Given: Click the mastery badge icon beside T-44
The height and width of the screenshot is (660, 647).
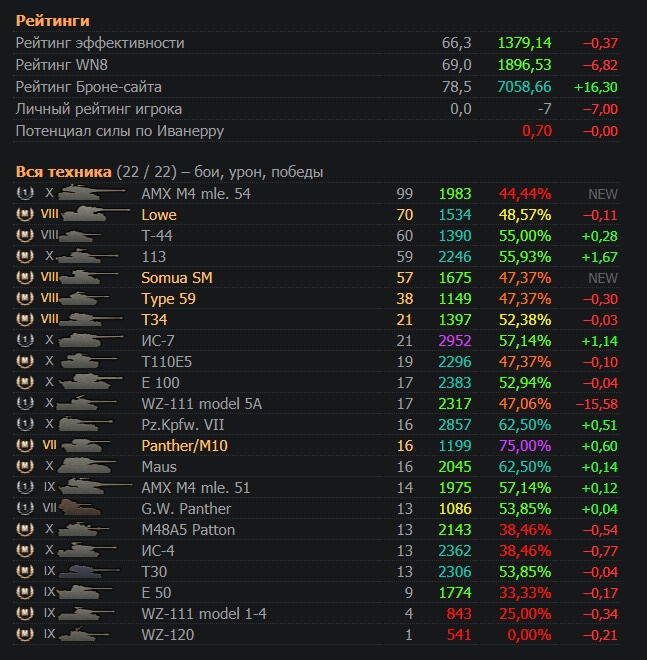Looking at the screenshot, I should (24, 235).
